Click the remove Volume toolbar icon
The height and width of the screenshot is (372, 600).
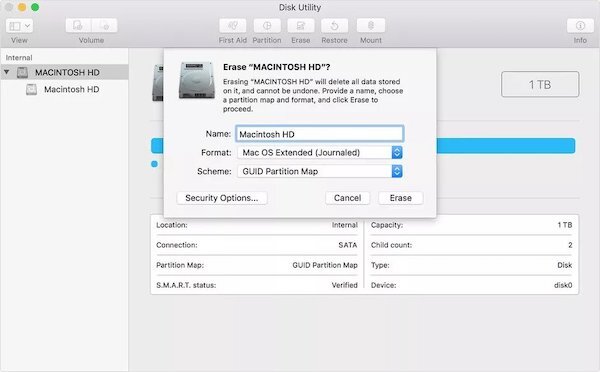104,26
